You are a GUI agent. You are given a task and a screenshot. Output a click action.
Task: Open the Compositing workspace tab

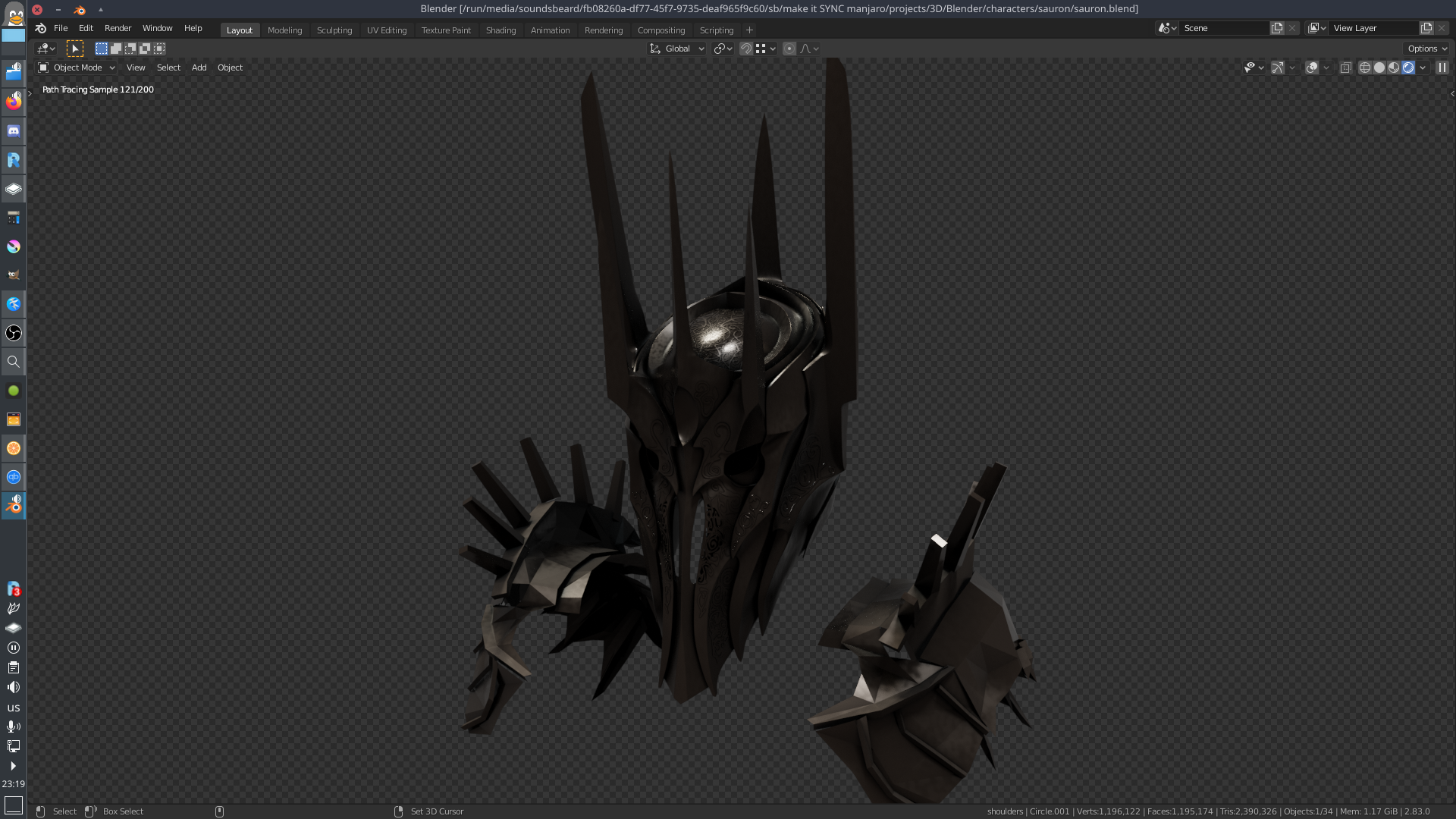pyautogui.click(x=661, y=30)
